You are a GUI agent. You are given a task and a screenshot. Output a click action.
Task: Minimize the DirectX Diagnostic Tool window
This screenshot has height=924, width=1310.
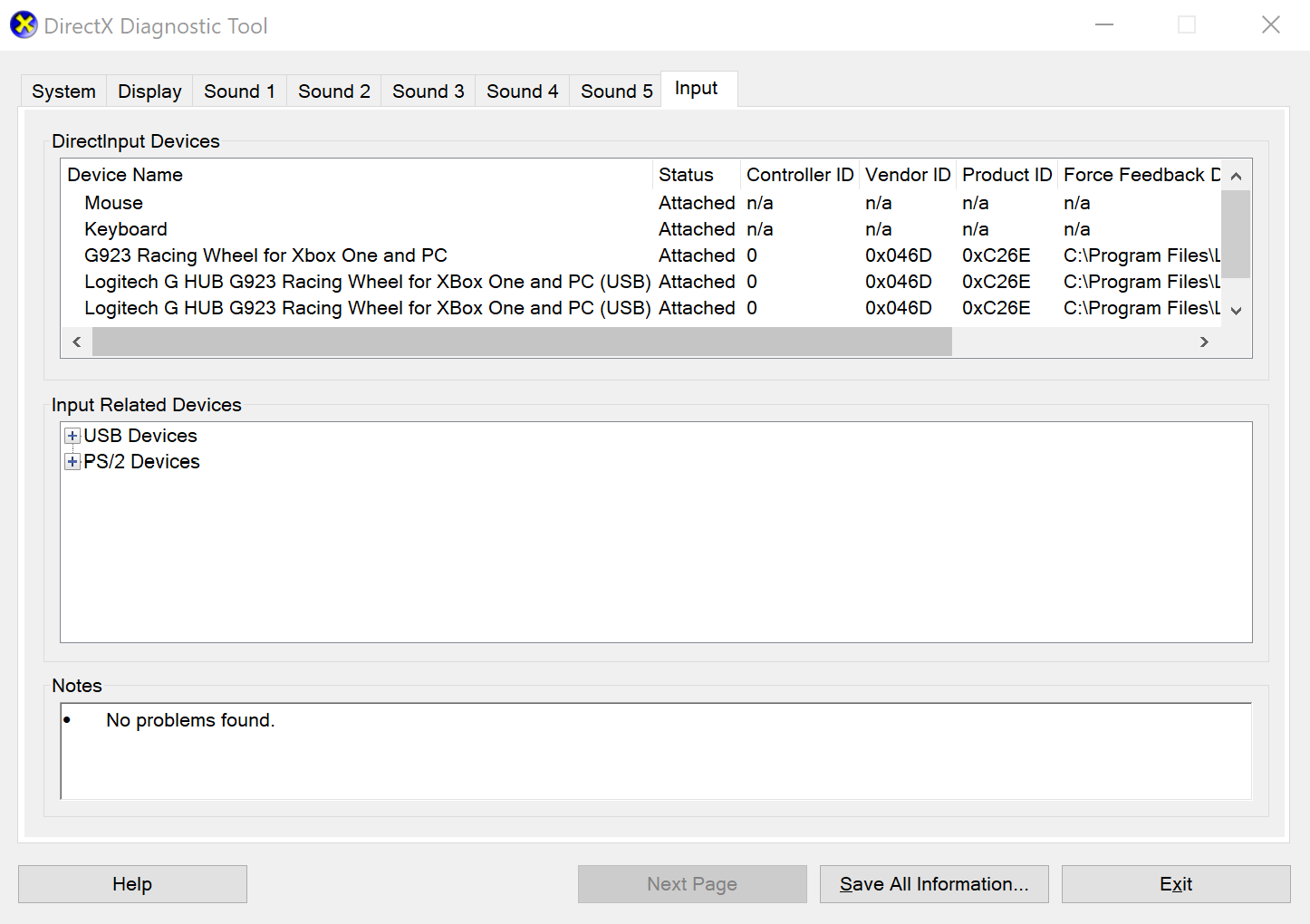(1104, 24)
